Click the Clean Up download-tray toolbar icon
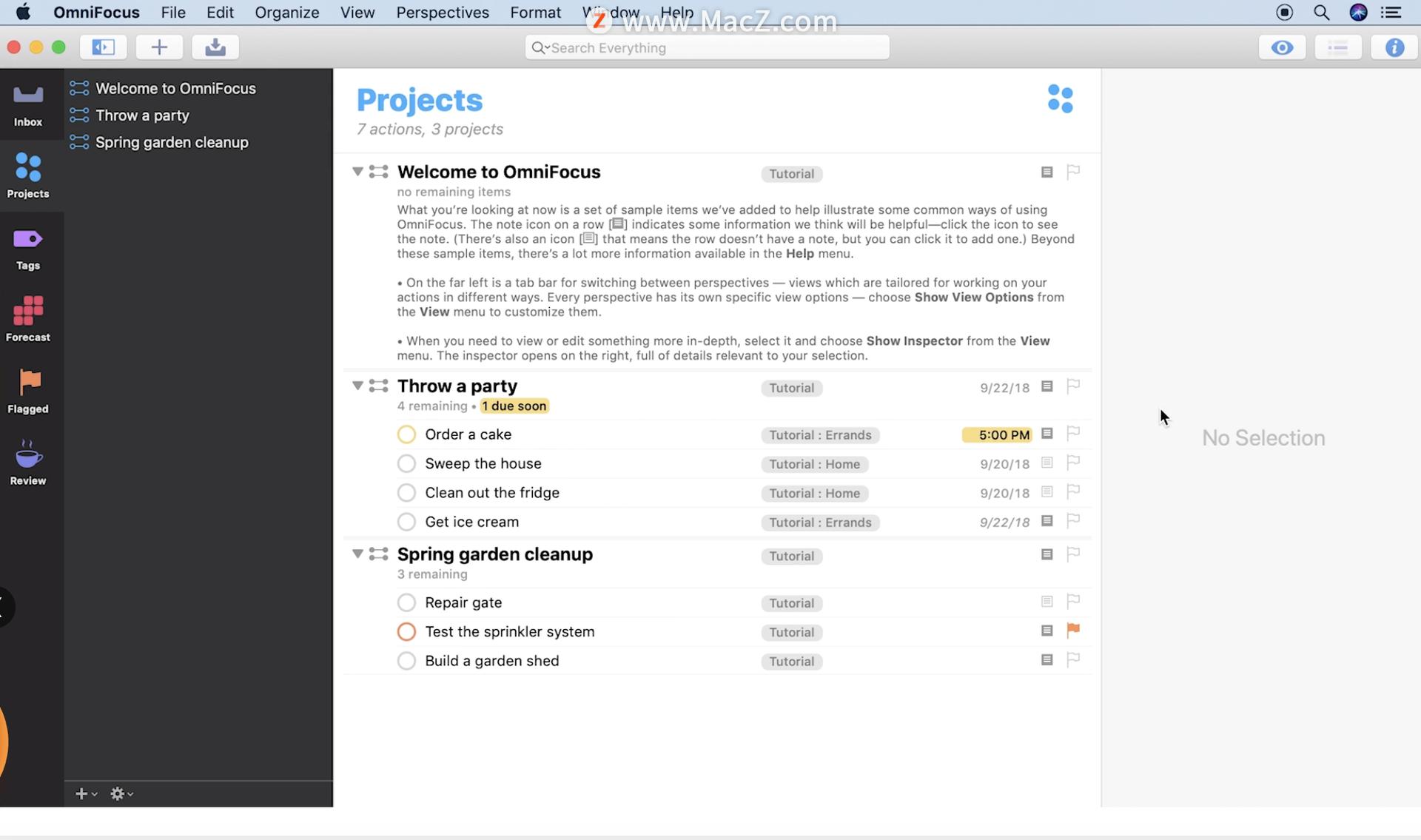This screenshot has height=840, width=1421. click(215, 47)
